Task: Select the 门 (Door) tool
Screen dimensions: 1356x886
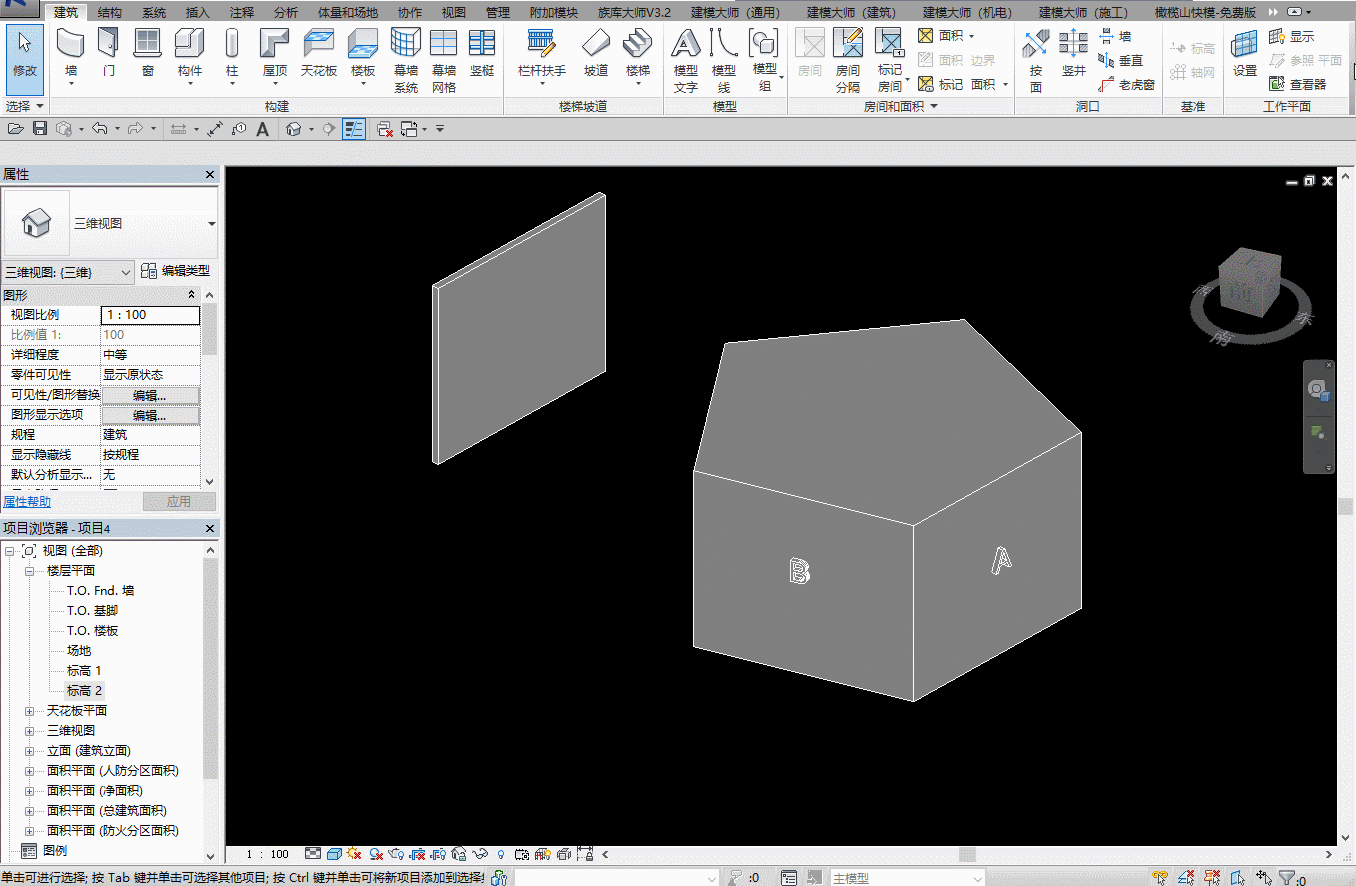Action: 108,52
